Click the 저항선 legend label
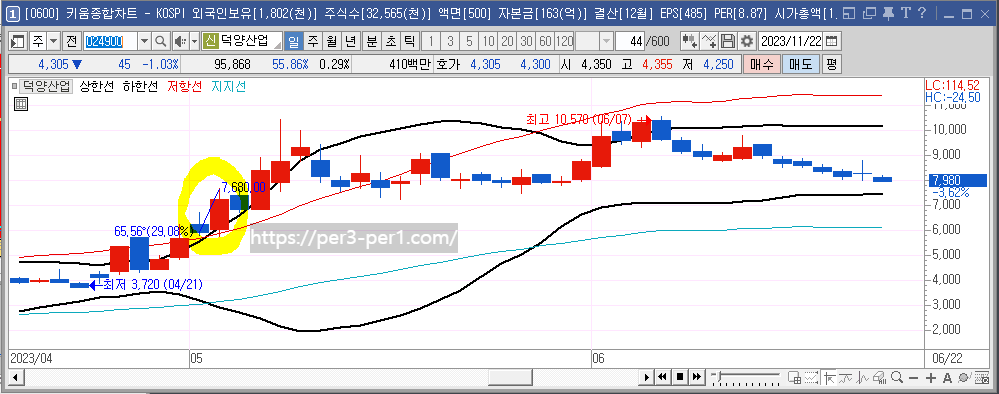Image resolution: width=999 pixels, height=394 pixels. point(186,87)
